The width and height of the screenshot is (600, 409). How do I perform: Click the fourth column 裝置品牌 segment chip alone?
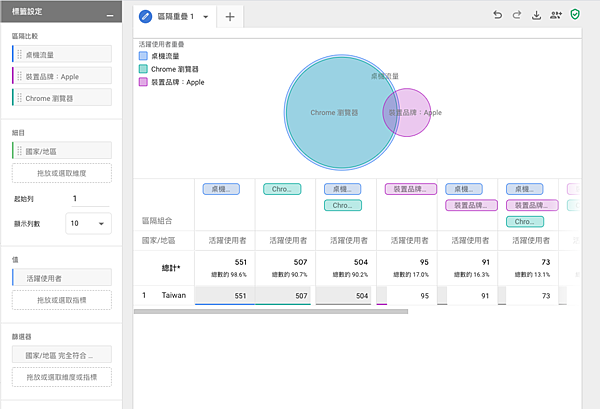pos(411,189)
